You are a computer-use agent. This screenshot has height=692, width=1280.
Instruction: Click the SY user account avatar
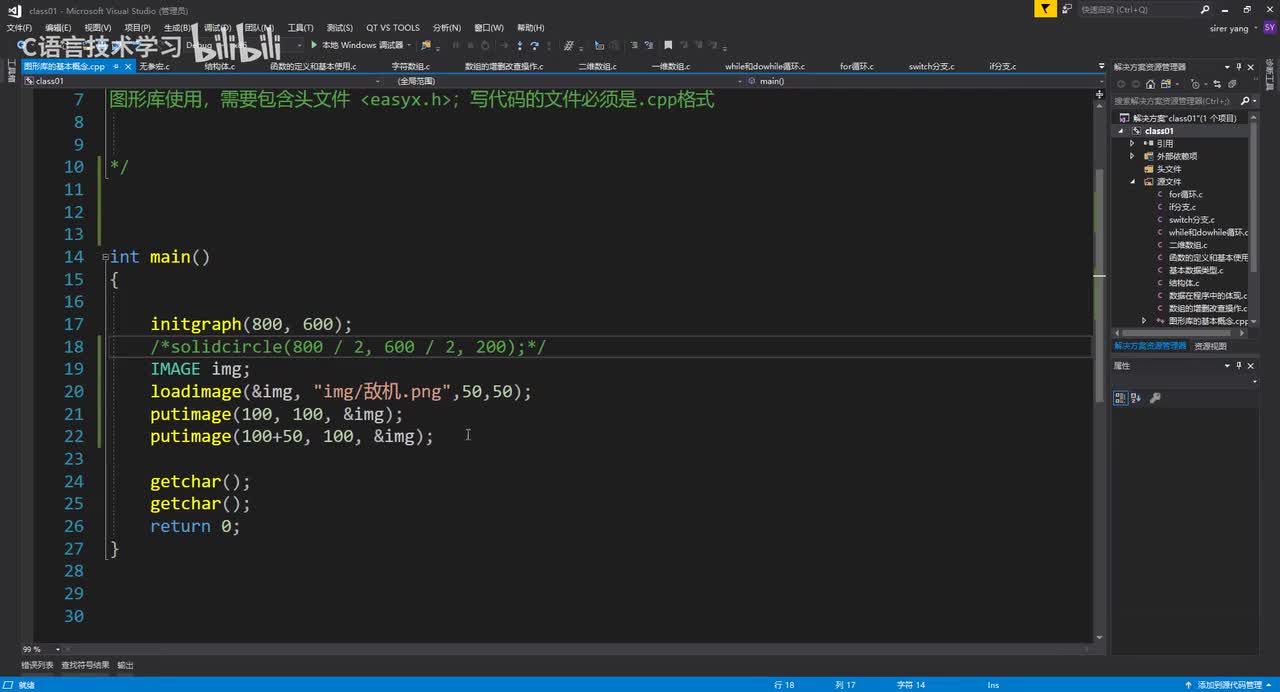tap(1270, 28)
